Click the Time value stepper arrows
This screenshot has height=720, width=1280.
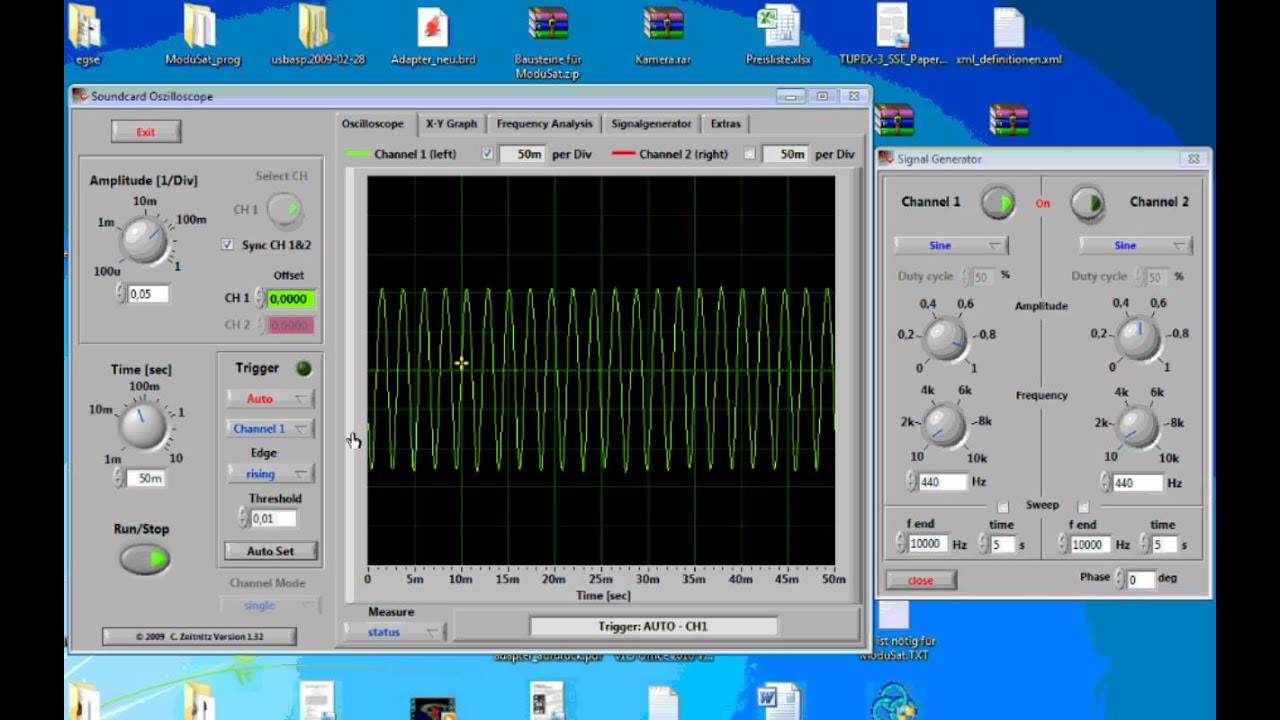(x=120, y=478)
